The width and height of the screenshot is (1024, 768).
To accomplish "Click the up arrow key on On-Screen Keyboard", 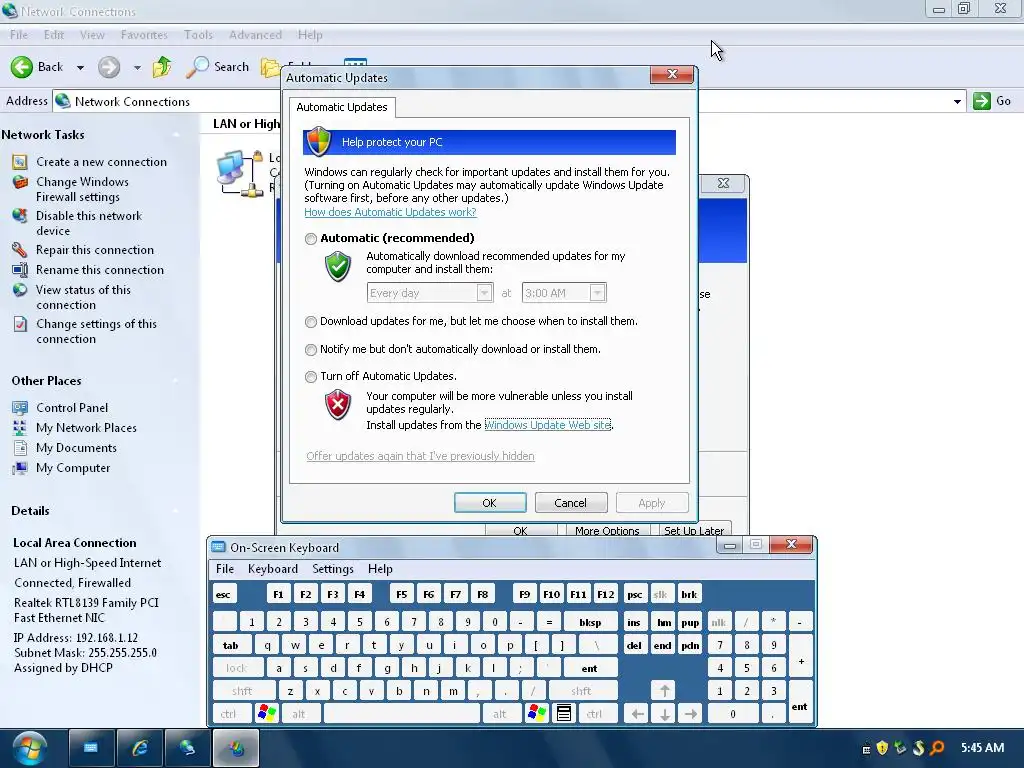I will (664, 690).
